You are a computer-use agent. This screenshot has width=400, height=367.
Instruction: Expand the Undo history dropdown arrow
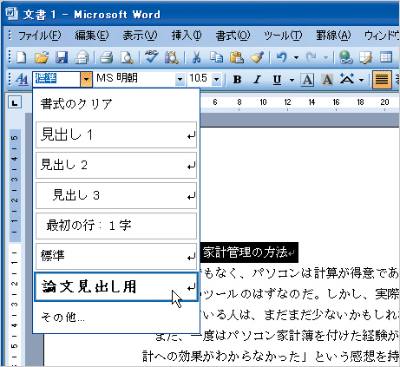click(x=296, y=58)
